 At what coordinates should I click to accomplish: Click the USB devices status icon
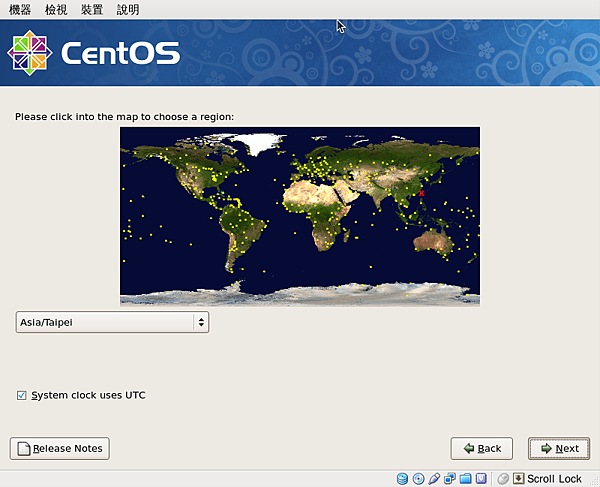434,479
